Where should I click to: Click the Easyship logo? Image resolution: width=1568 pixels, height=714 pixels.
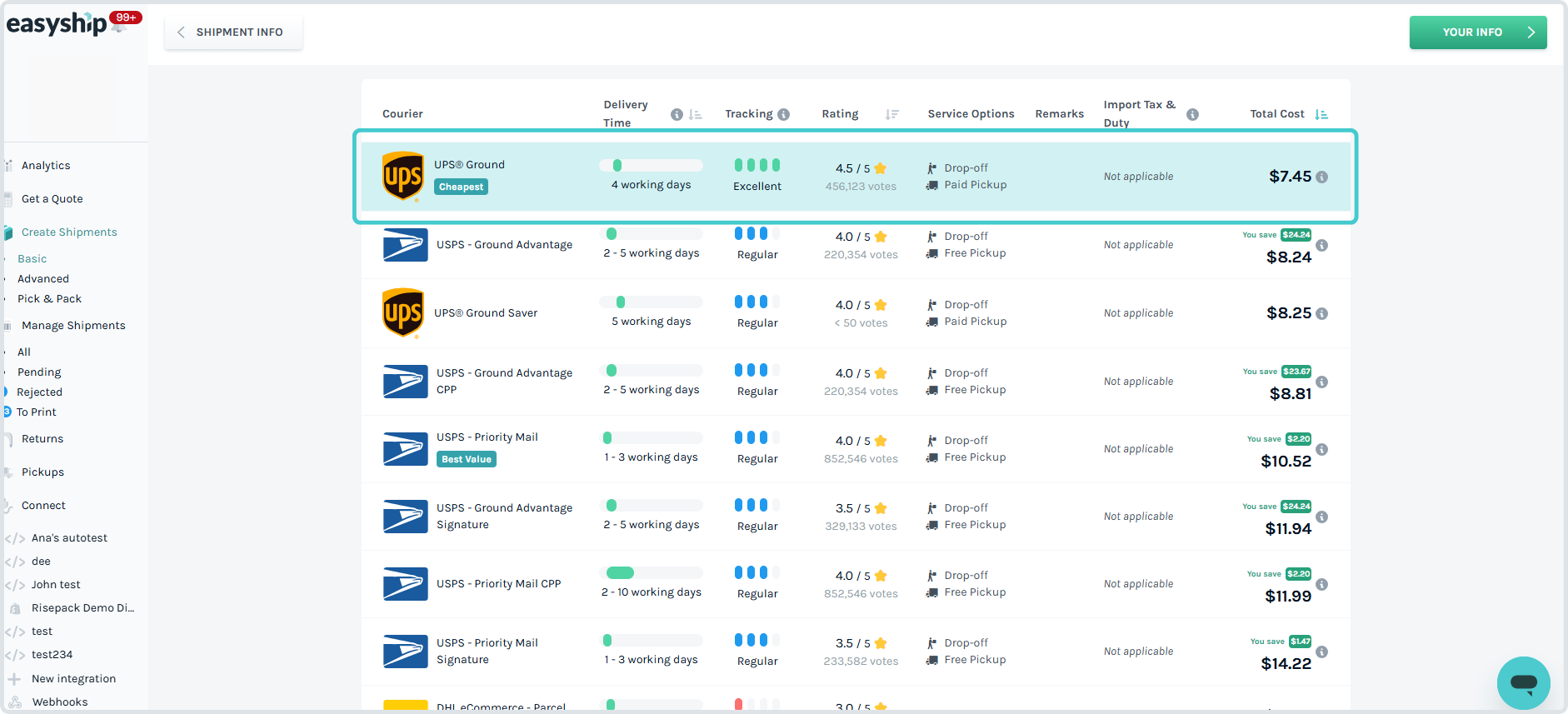point(57,23)
